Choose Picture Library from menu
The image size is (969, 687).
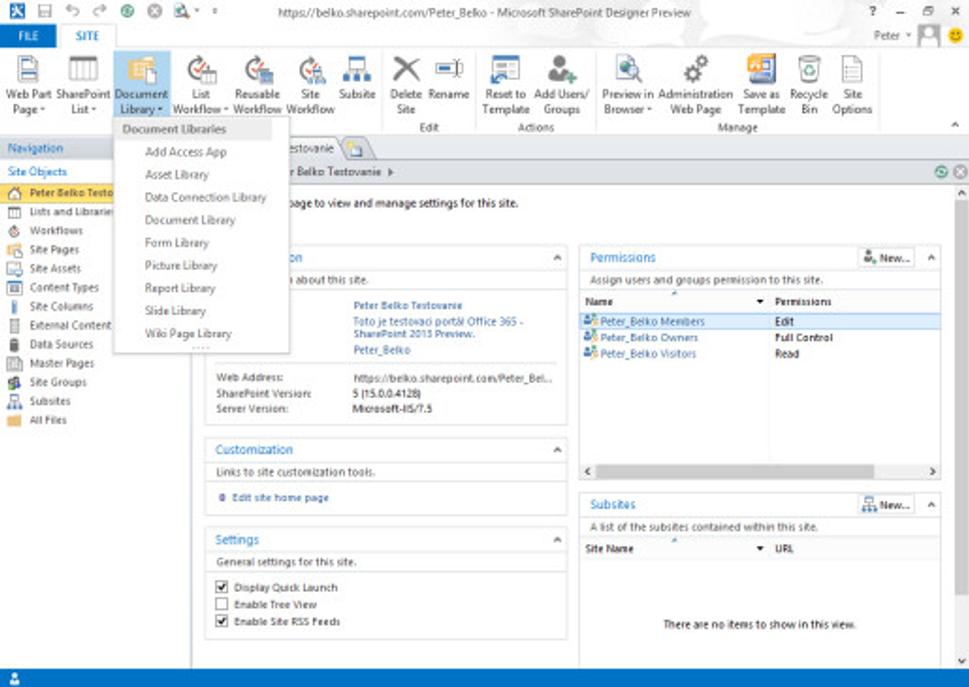[x=181, y=266]
